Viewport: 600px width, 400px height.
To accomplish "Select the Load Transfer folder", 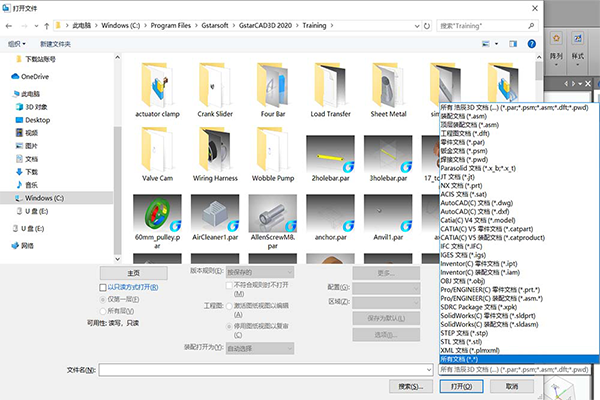I will [331, 90].
